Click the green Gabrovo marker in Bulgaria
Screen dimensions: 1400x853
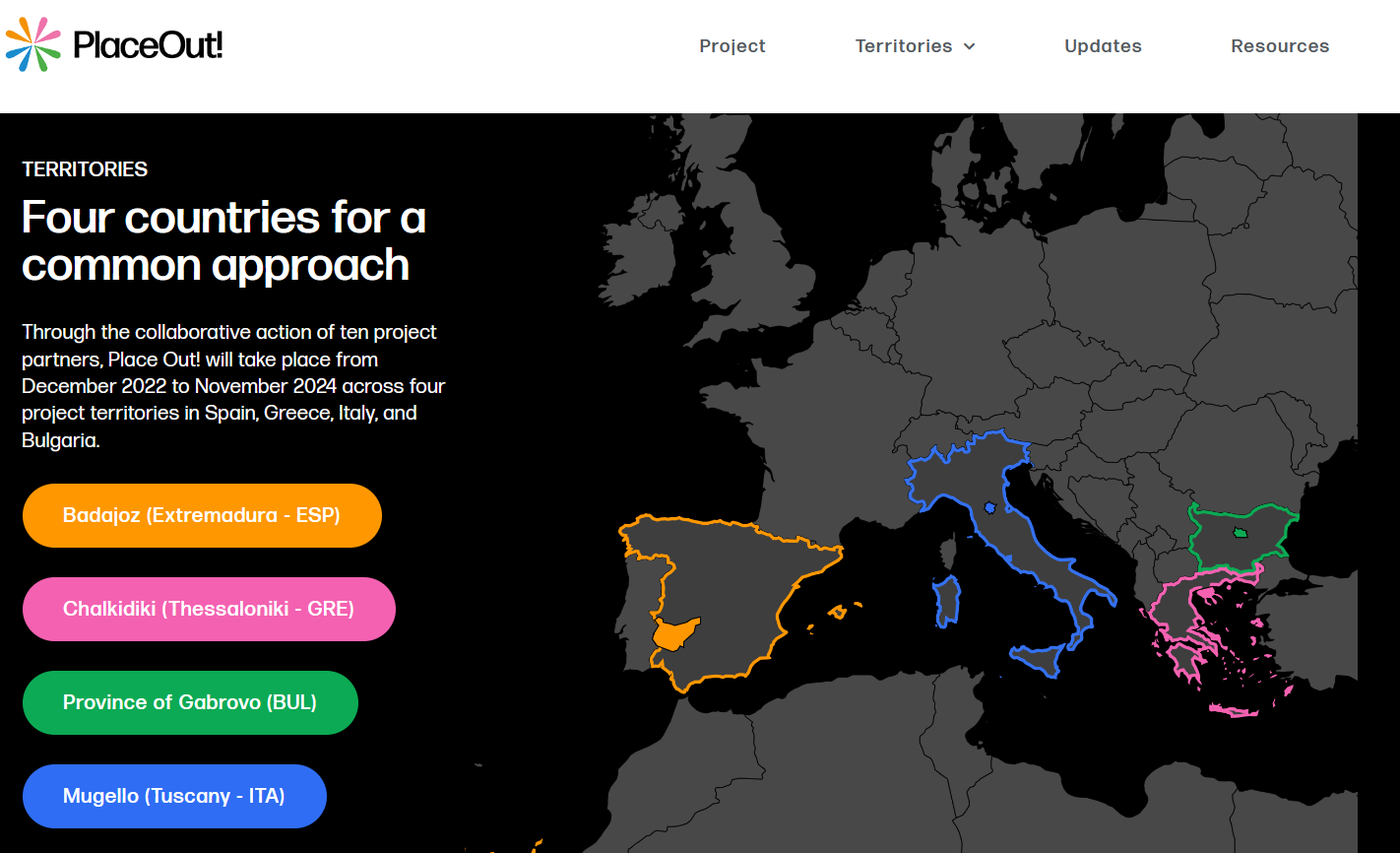(x=1241, y=533)
